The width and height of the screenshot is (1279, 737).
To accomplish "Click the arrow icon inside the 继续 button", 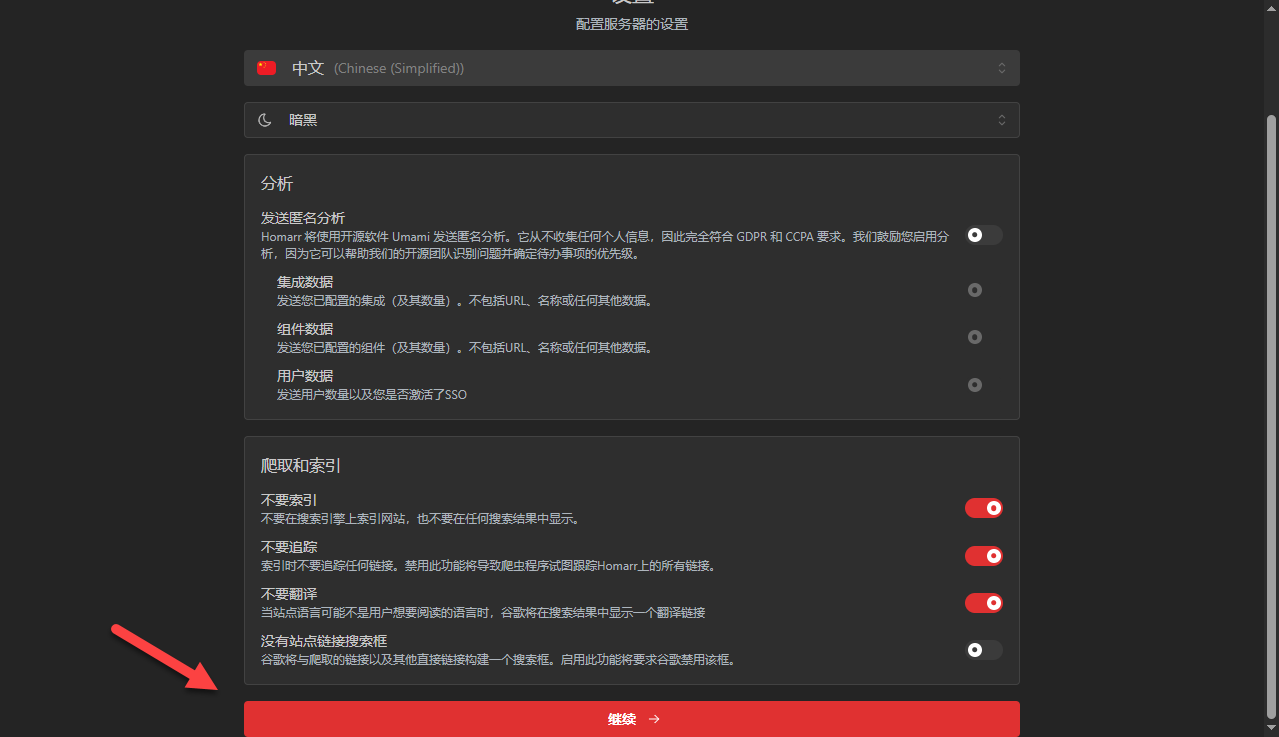I will point(653,718).
